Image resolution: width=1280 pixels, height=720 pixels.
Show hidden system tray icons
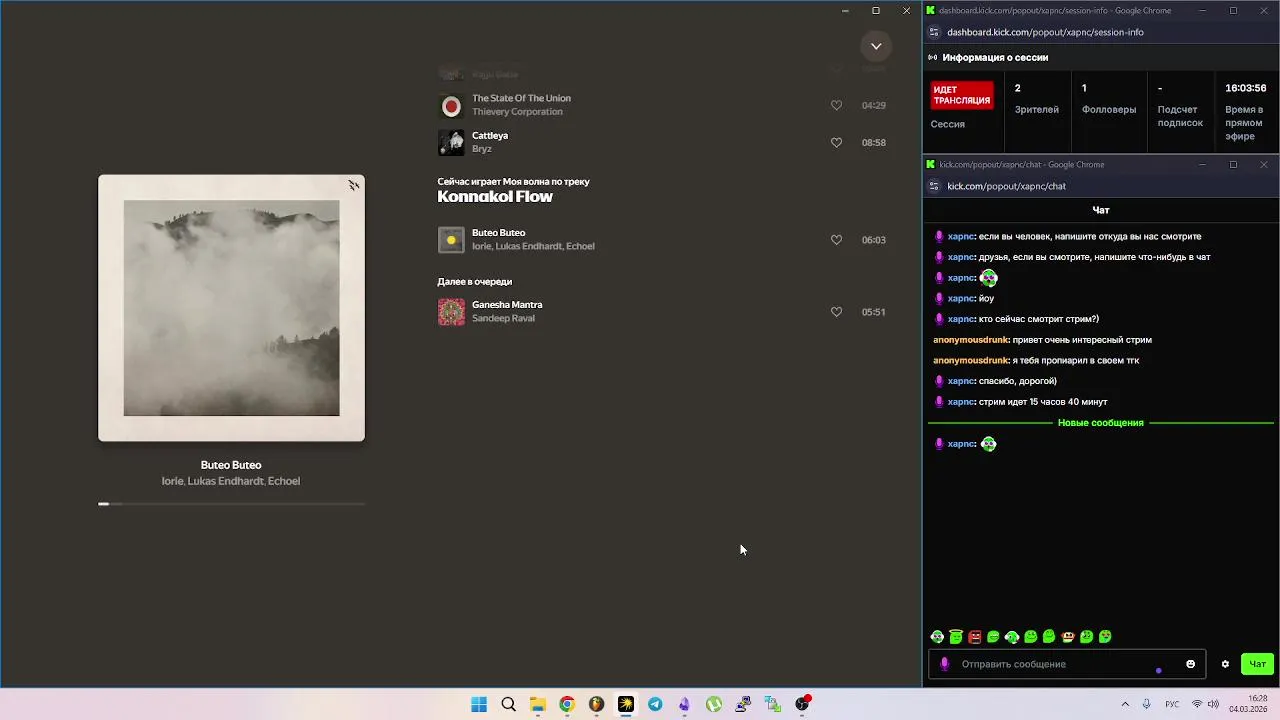click(1125, 705)
